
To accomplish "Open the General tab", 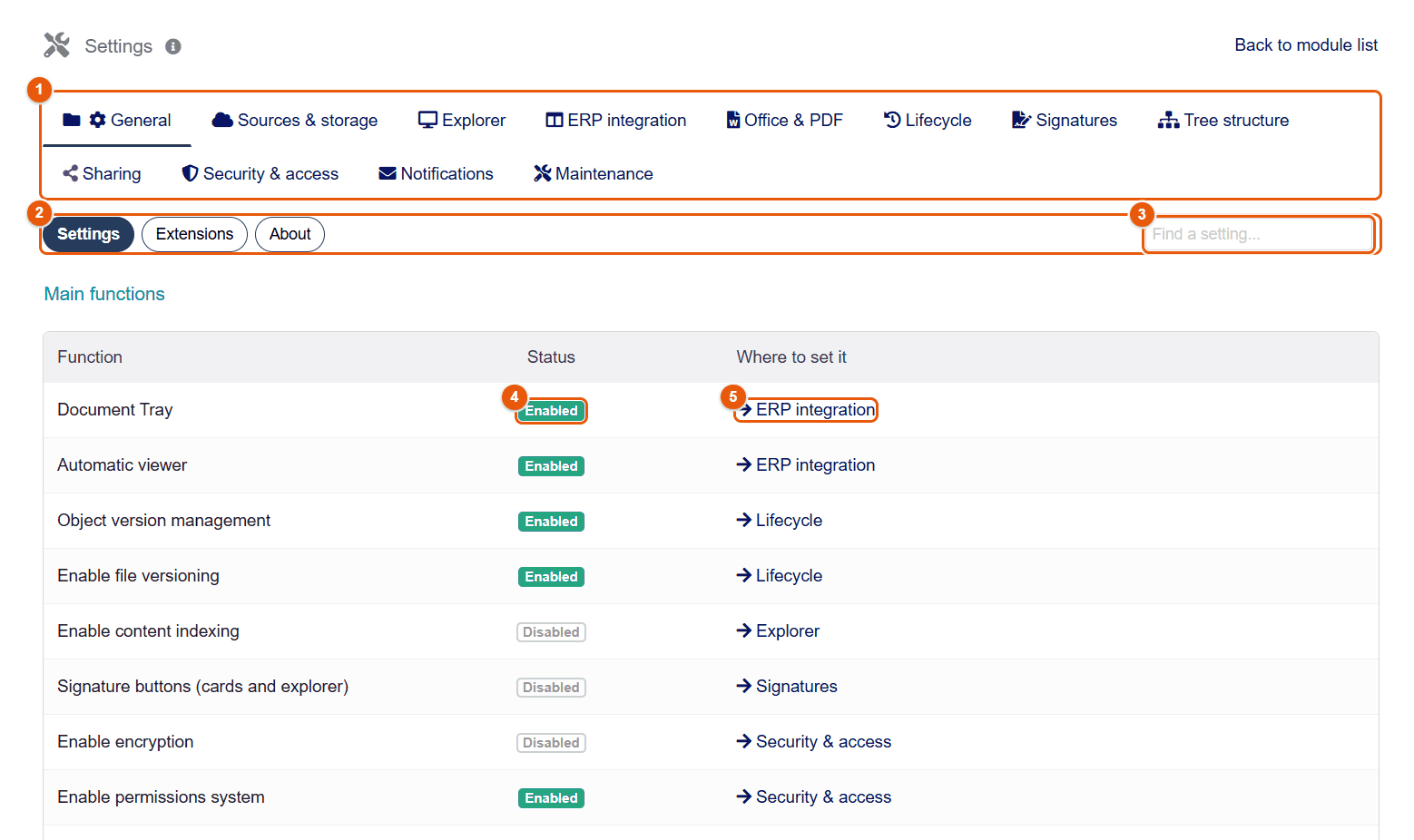I will (117, 120).
